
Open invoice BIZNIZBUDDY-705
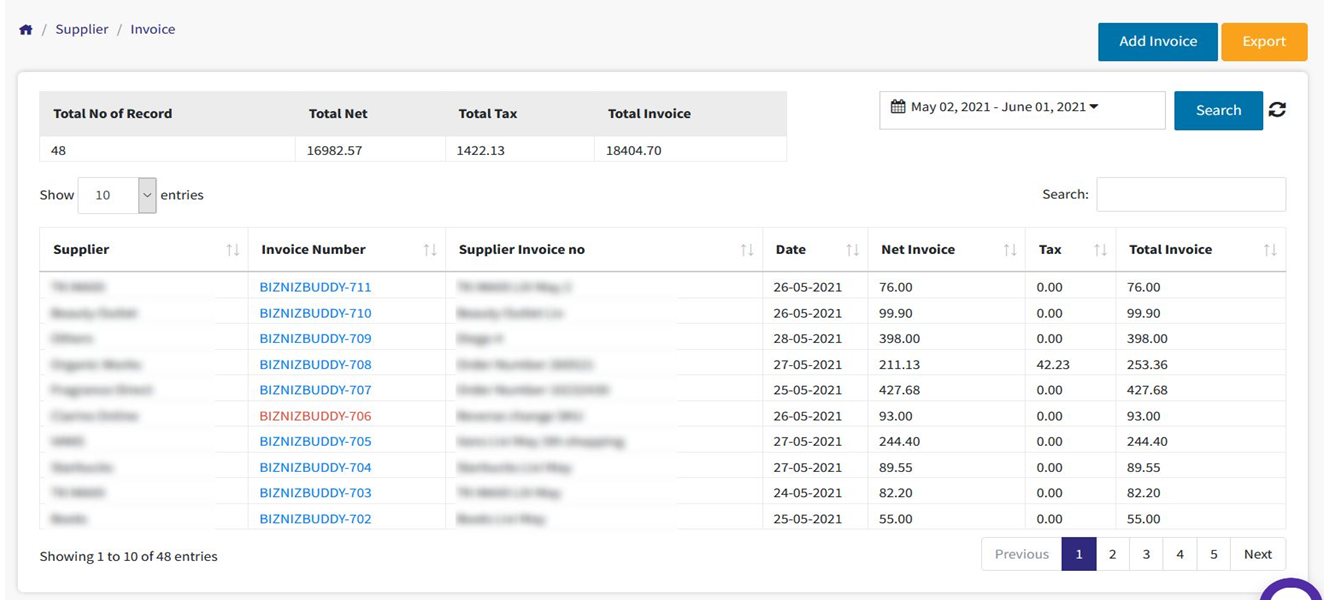[315, 442]
